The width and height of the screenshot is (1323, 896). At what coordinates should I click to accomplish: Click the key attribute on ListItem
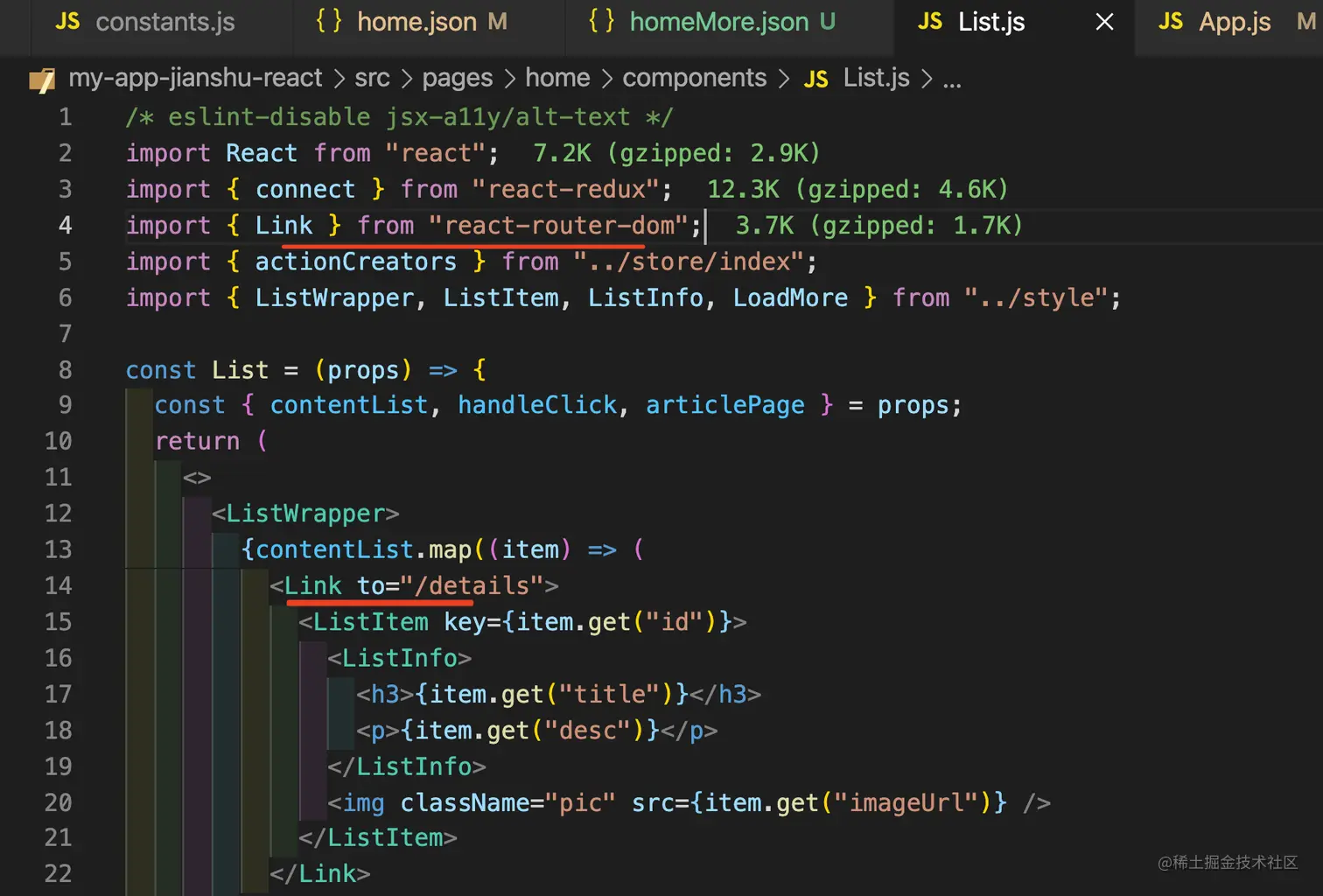(x=465, y=621)
